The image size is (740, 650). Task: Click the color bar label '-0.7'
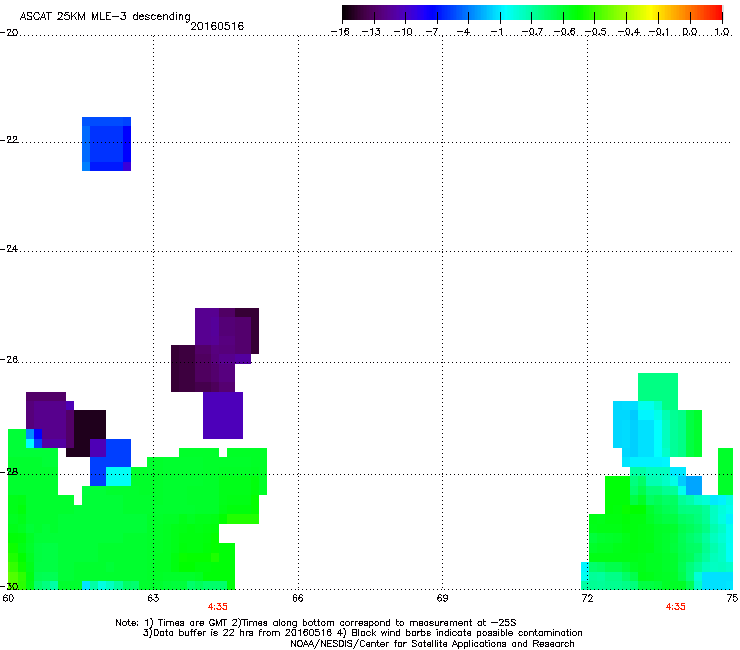532,32
